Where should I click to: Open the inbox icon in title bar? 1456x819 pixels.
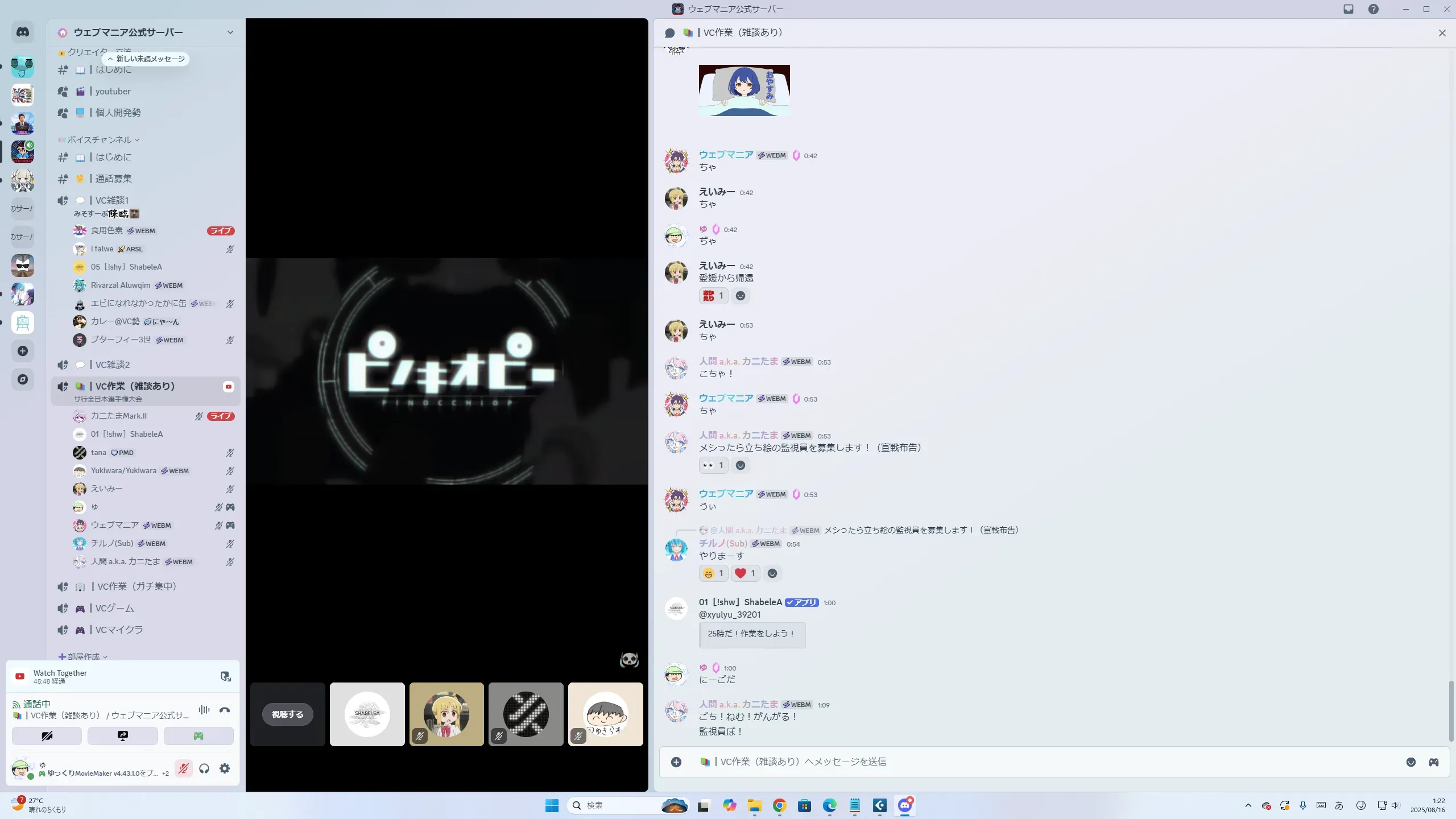pyautogui.click(x=1349, y=9)
